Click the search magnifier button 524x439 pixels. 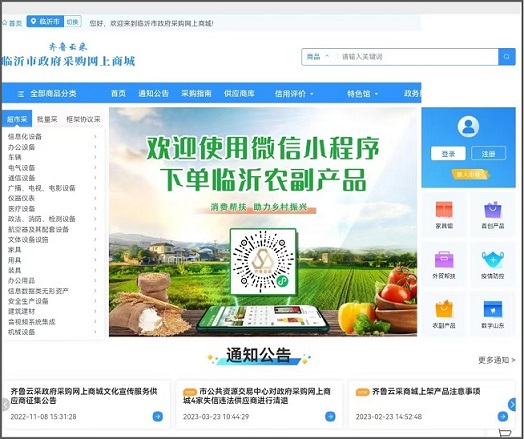click(507, 57)
